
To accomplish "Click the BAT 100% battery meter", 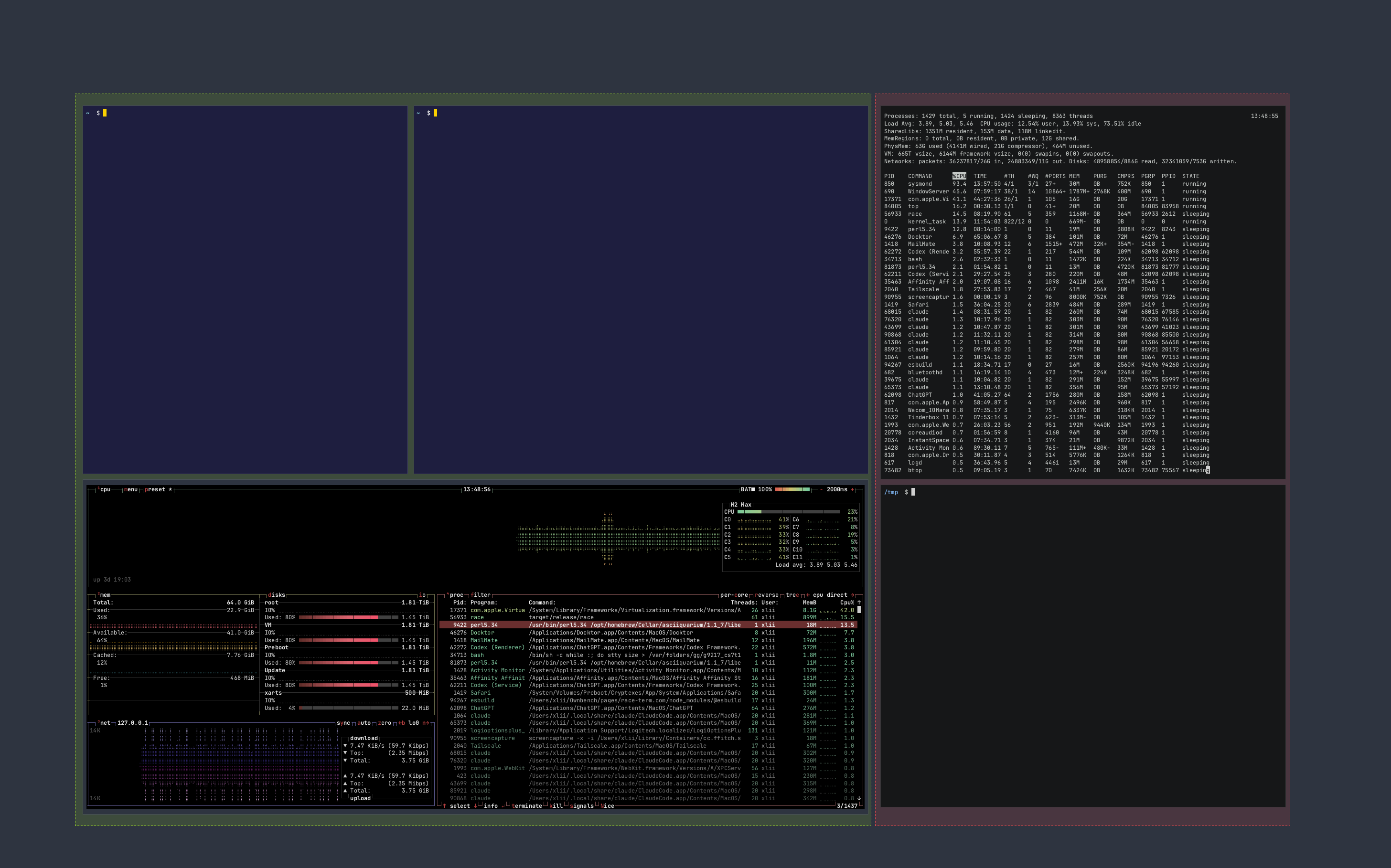I will (x=775, y=490).
